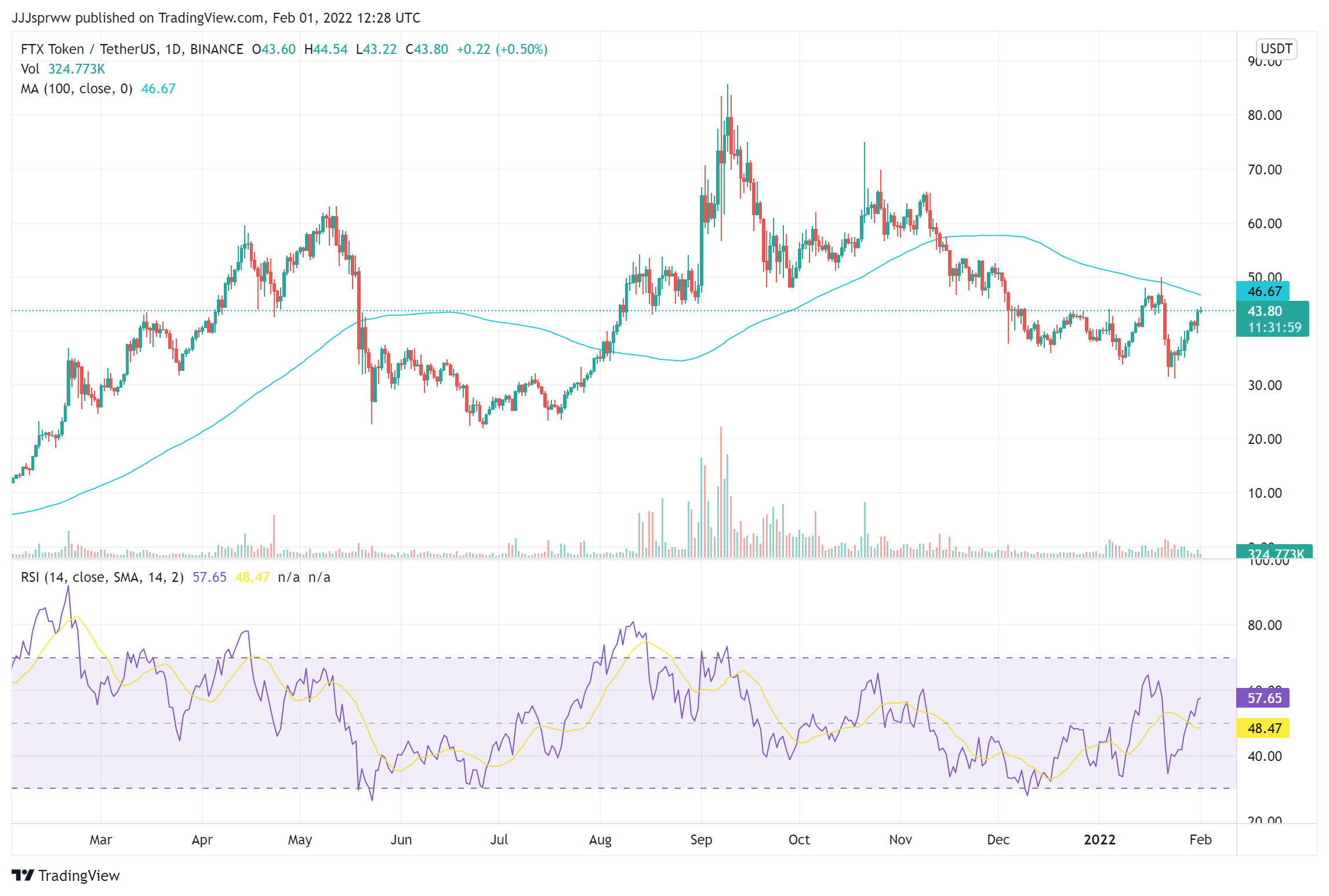Click the TradingView logo icon
The width and height of the screenshot is (1329, 896).
click(x=23, y=875)
